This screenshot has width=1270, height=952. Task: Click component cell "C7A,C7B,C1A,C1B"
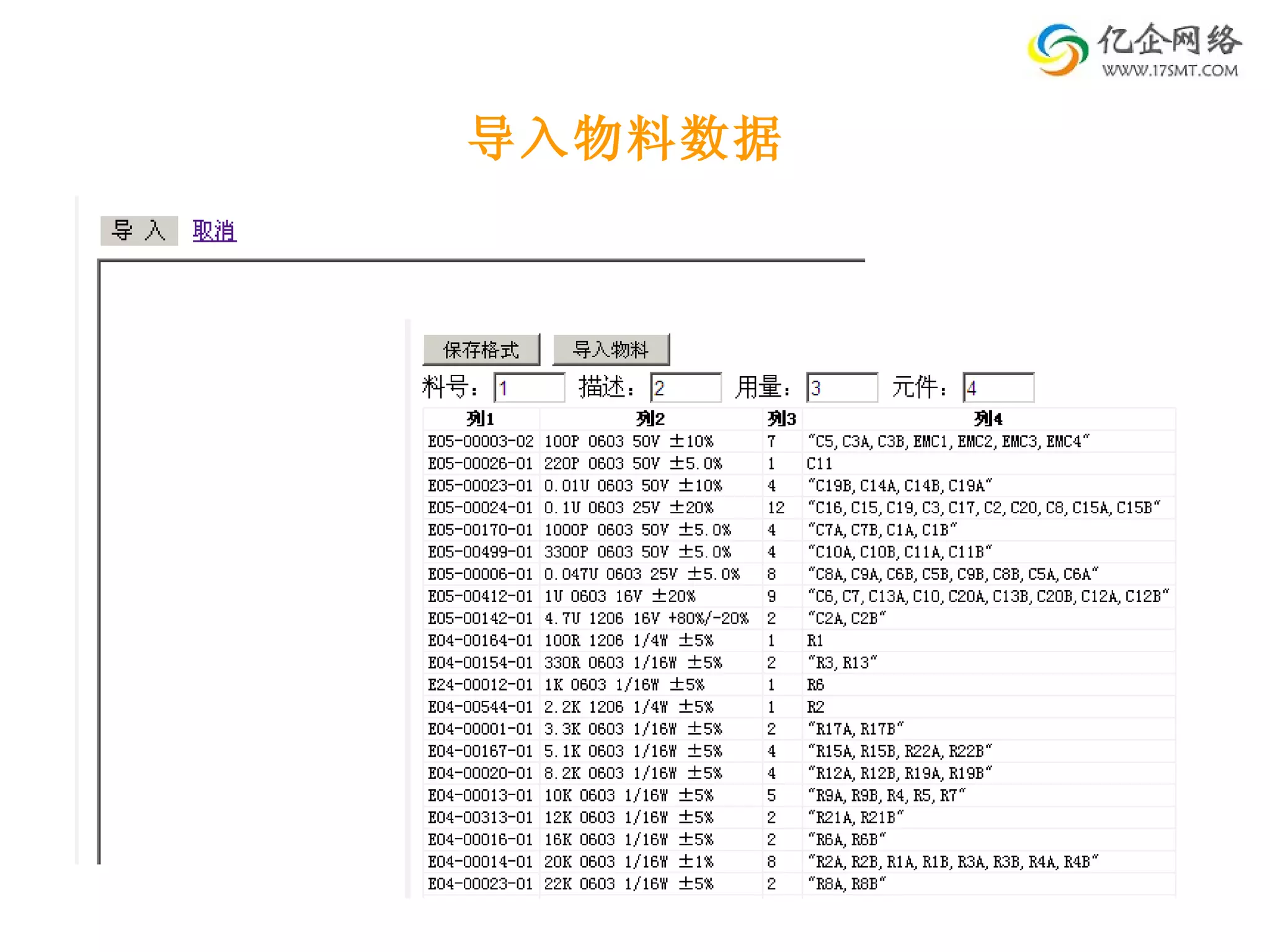988,530
